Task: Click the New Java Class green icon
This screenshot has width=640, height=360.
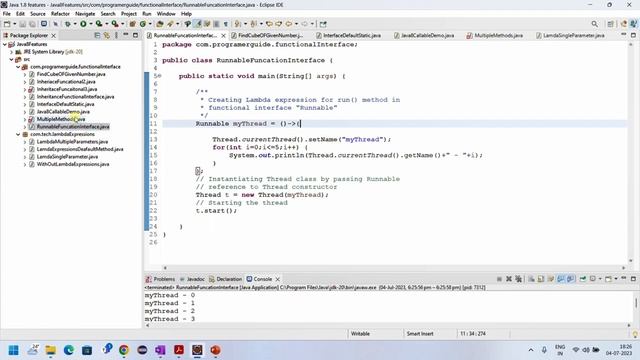Action: (142, 24)
